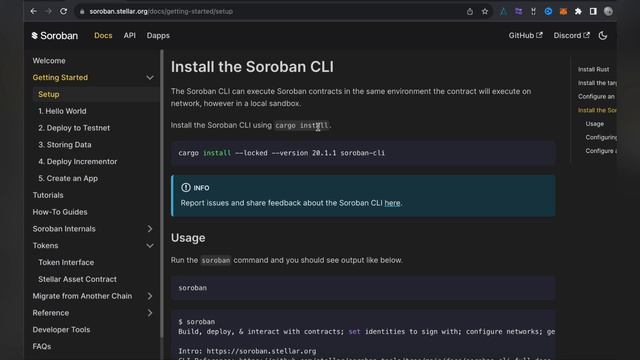Open Tutorials in the sidebar
640x360 pixels.
(x=48, y=195)
